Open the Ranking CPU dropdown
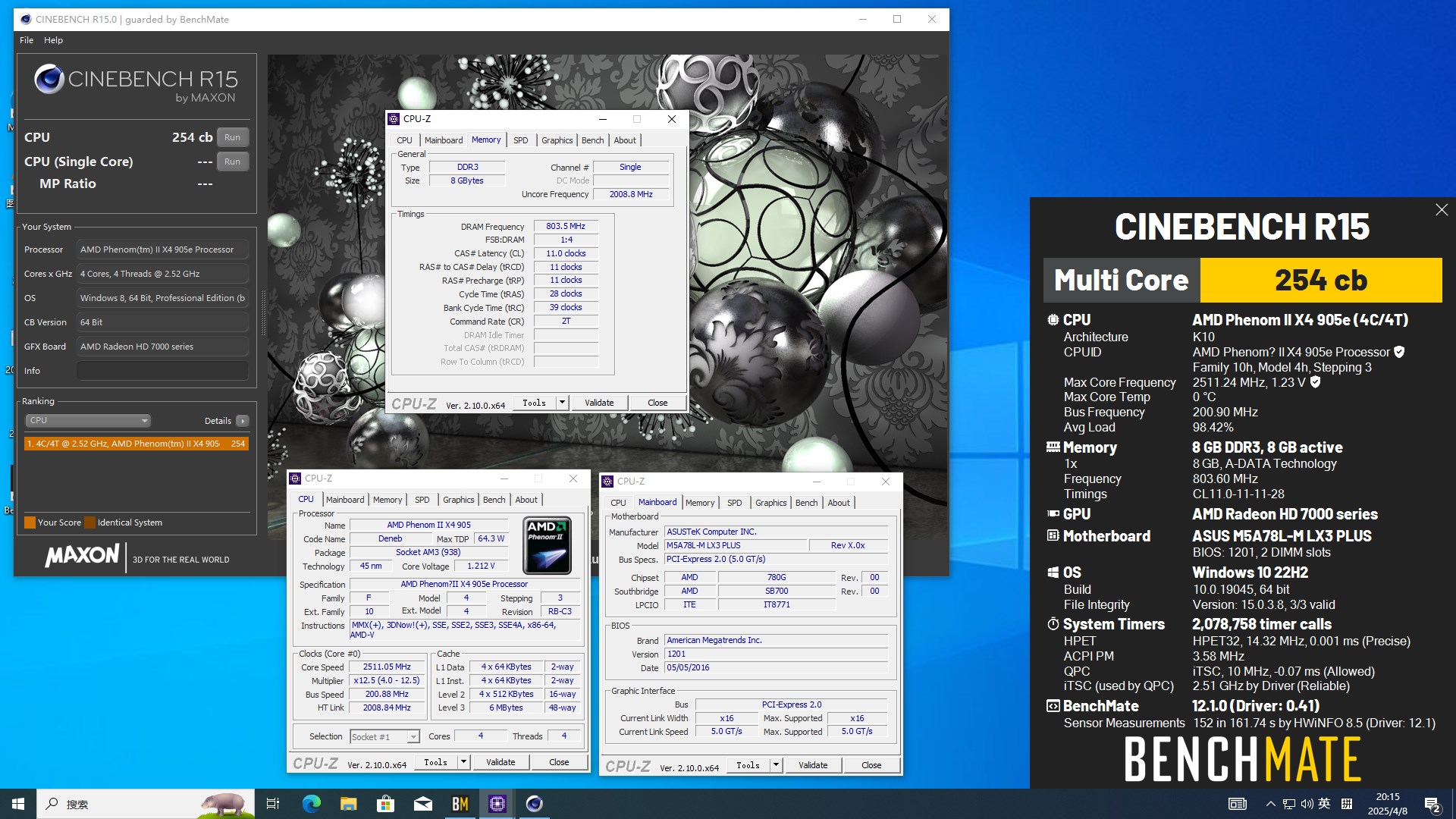The image size is (1456, 819). (x=88, y=420)
